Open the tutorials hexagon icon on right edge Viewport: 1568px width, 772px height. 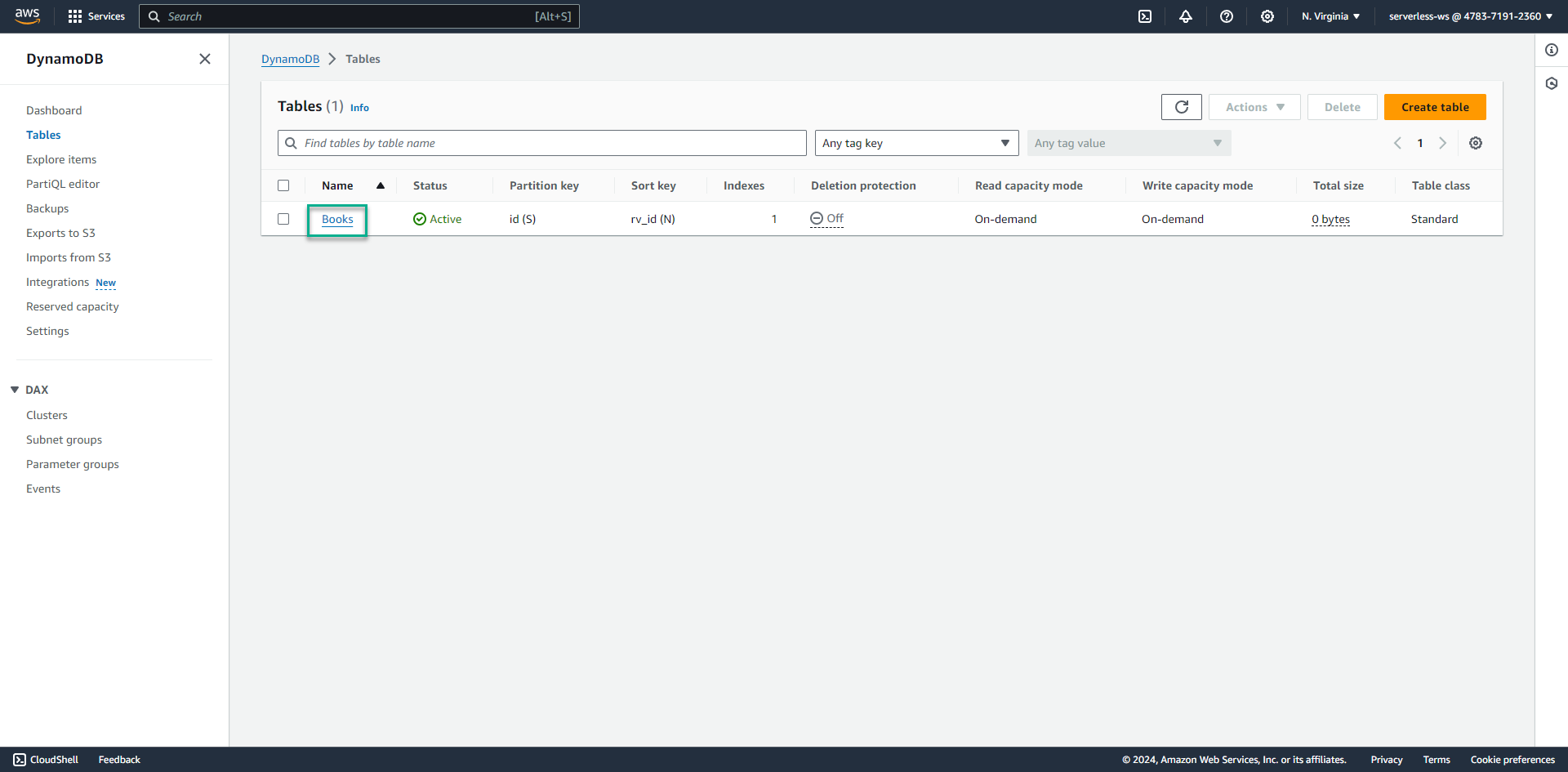1552,83
